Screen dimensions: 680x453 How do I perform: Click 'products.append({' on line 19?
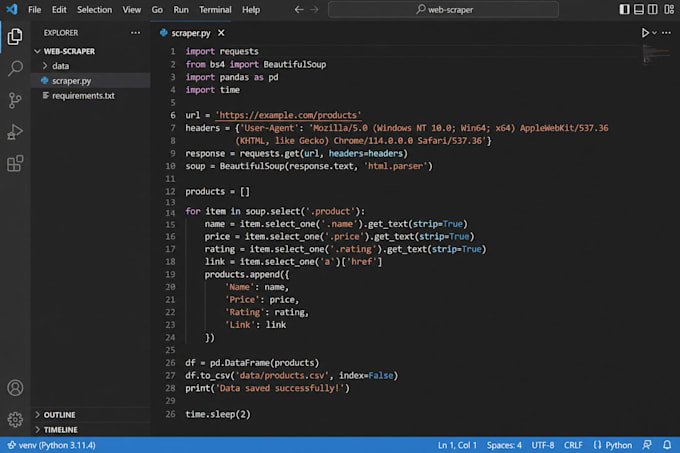coord(247,274)
